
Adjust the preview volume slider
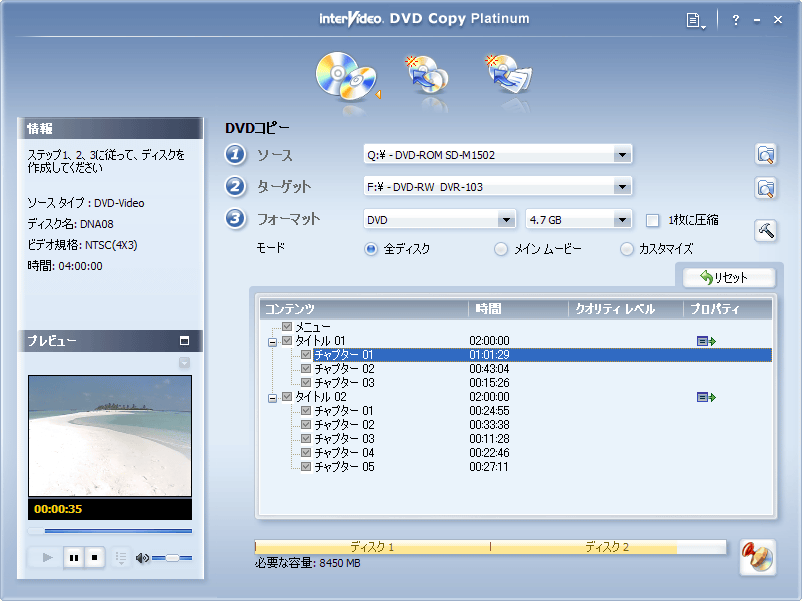[x=172, y=558]
